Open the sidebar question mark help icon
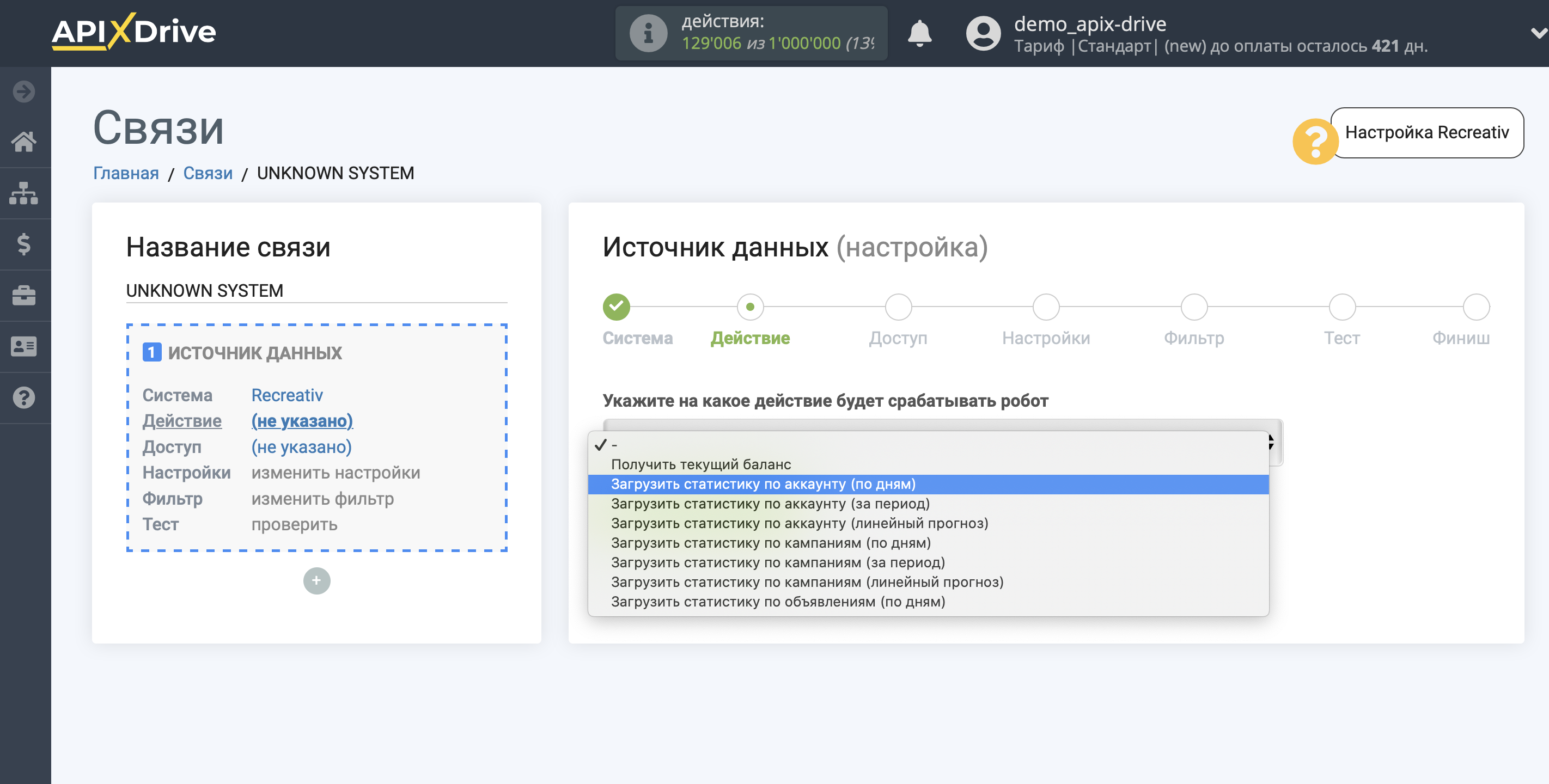1549x784 pixels. pos(24,397)
